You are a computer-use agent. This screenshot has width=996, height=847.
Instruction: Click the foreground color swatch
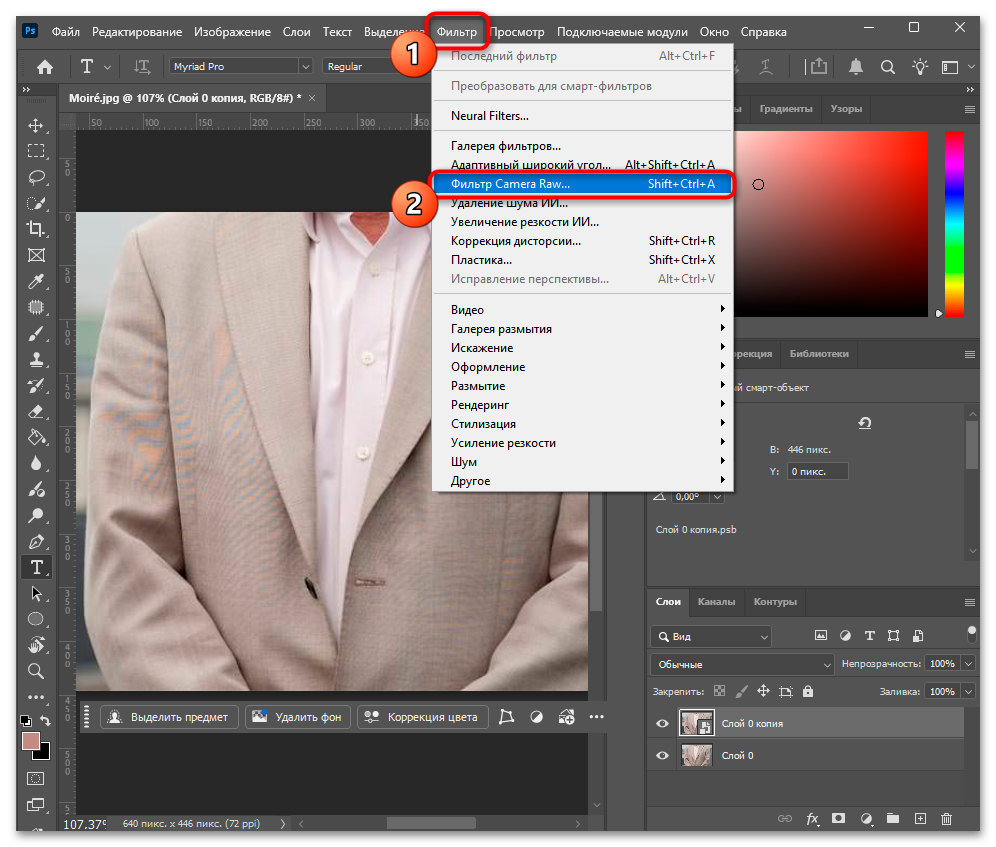point(30,741)
